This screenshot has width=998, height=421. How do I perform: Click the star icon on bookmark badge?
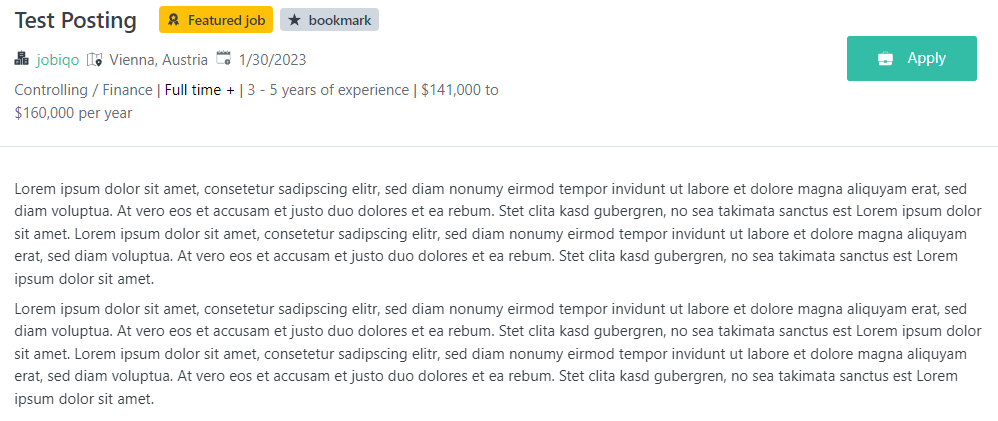tap(294, 20)
